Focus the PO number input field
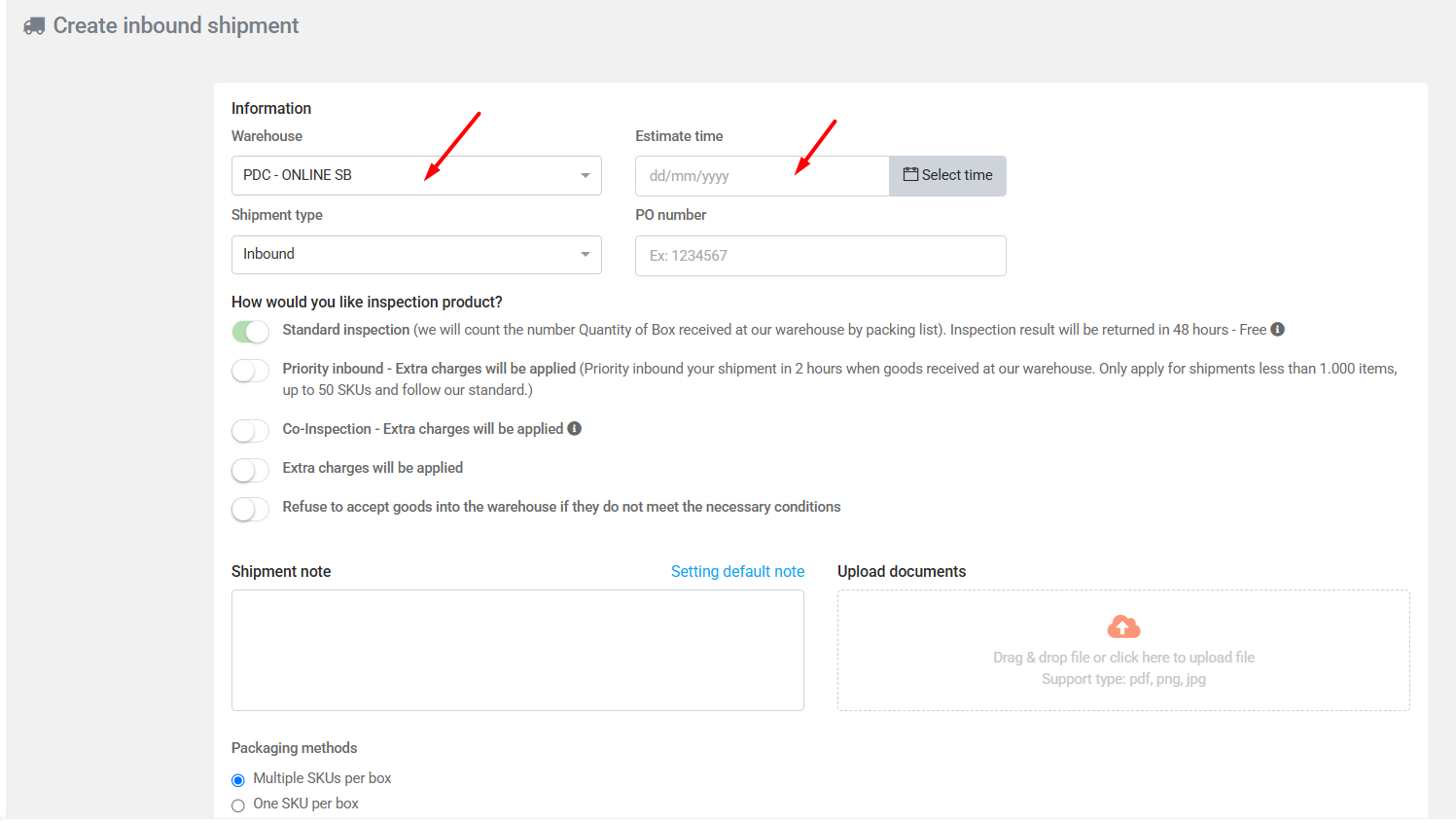The image size is (1456, 823). 820,256
